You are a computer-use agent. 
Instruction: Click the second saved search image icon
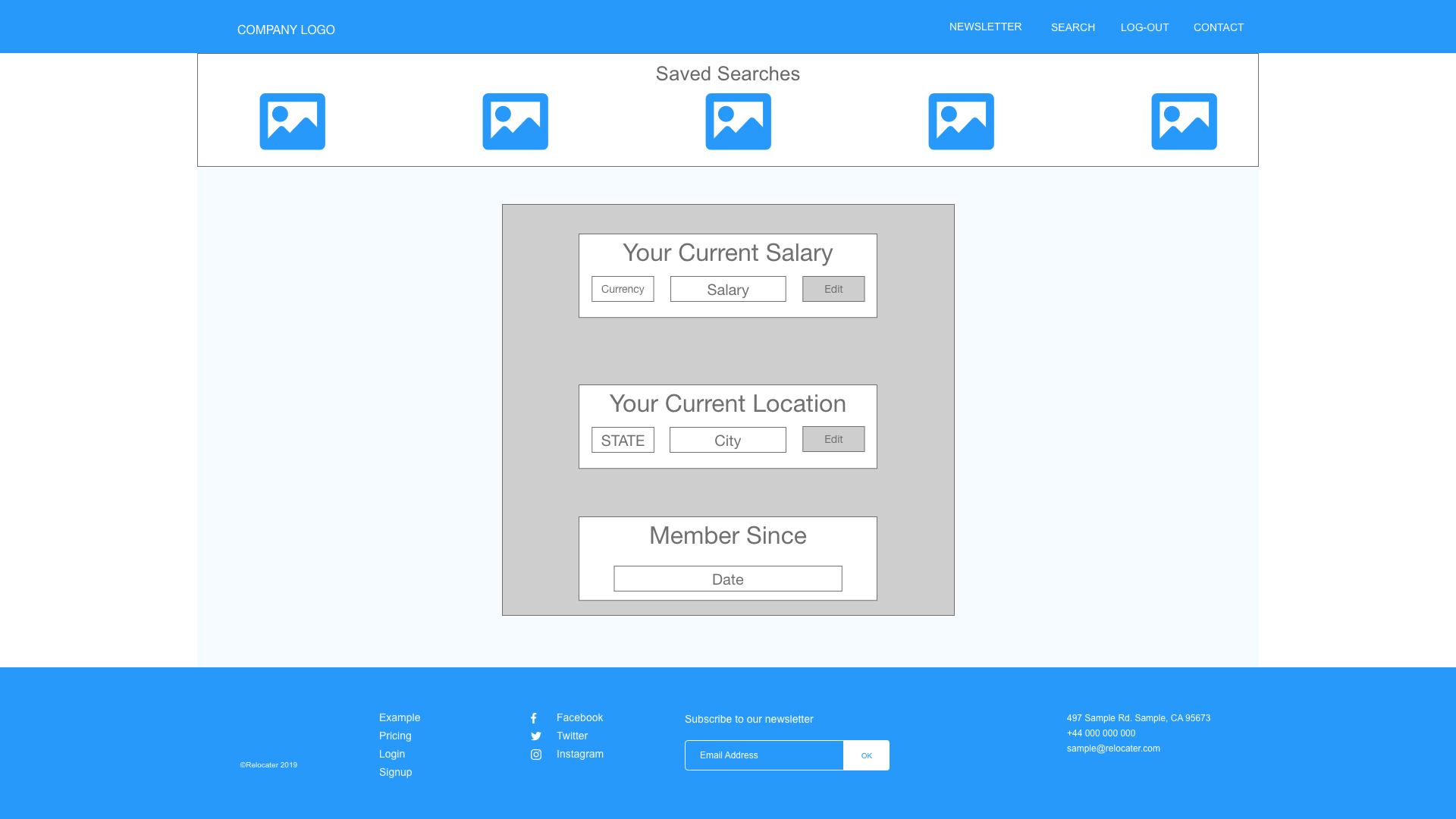coord(516,121)
